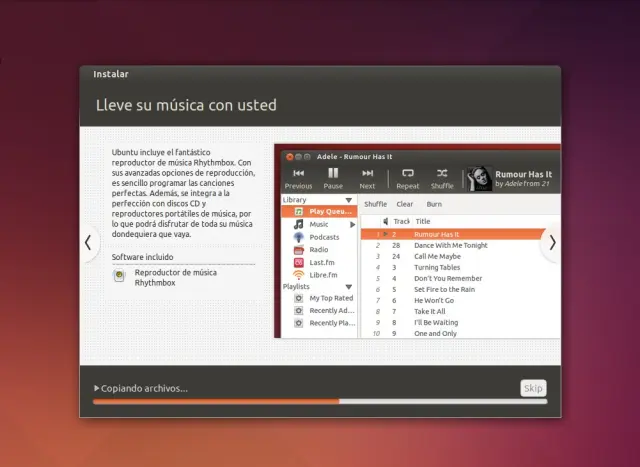The height and width of the screenshot is (467, 640).
Task: Expand the Copiando archivos details
Action: click(x=97, y=388)
